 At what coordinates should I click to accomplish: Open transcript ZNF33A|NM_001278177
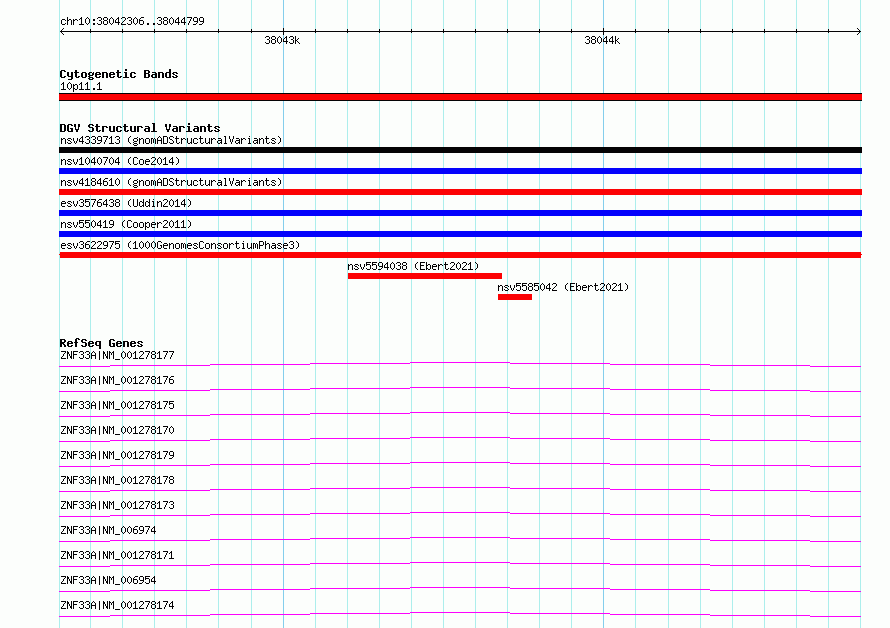(117, 355)
